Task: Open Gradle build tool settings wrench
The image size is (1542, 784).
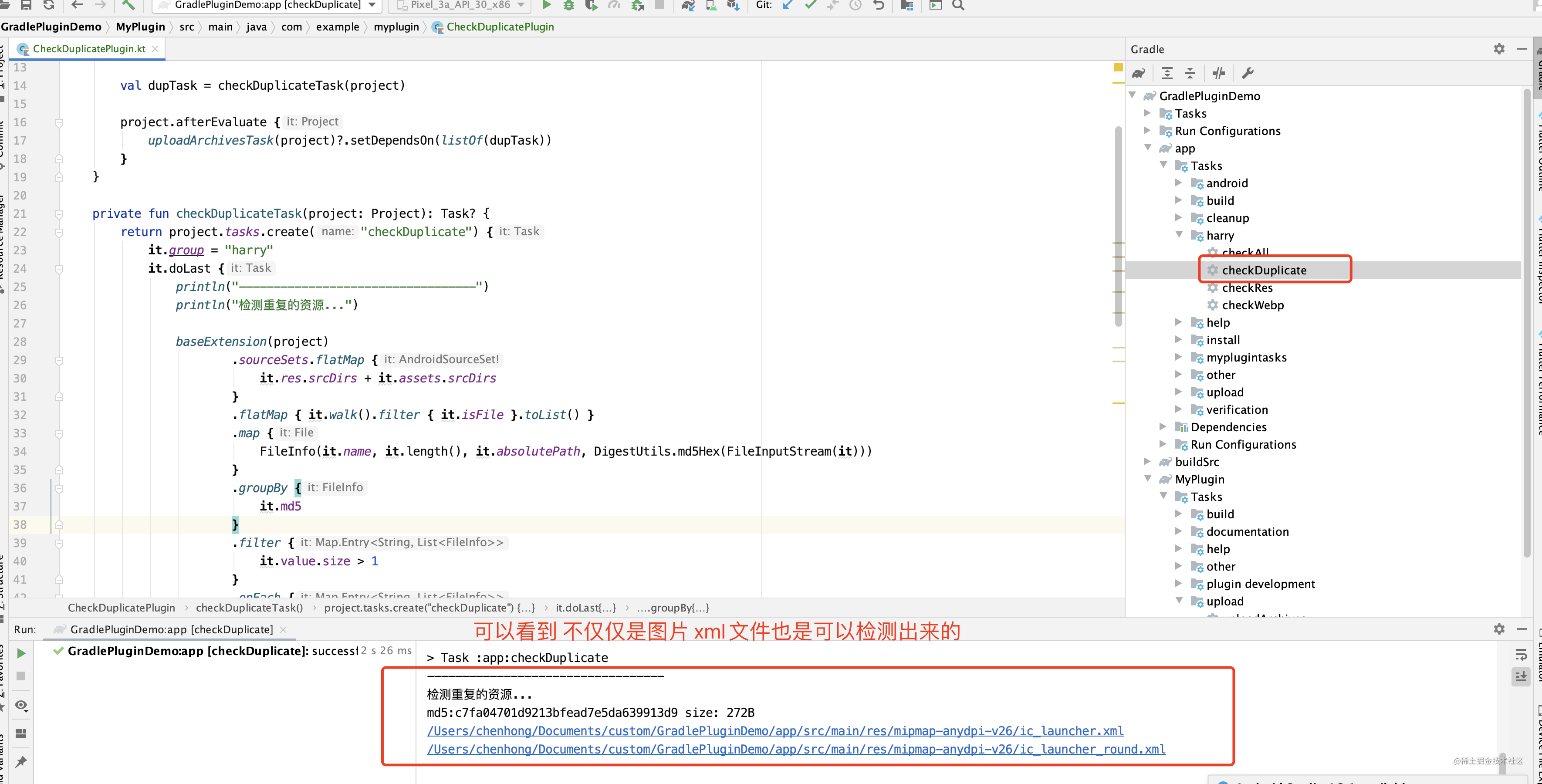Action: 1248,73
